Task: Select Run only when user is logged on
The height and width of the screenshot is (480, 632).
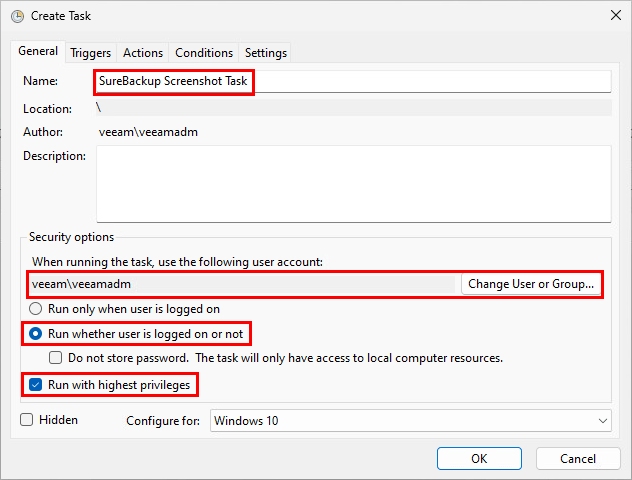Action: tap(38, 309)
